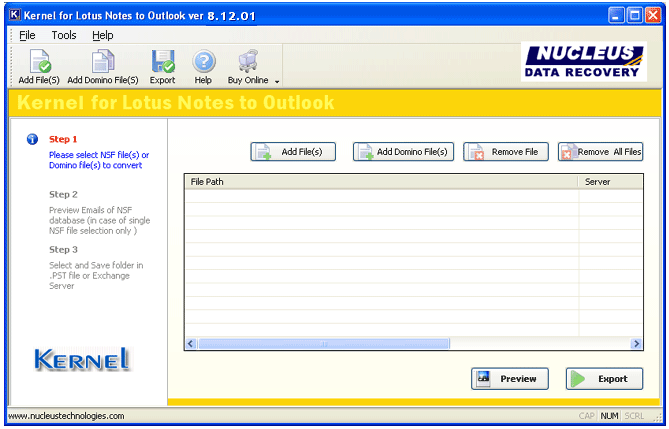The height and width of the screenshot is (429, 669).
Task: Click the Preview button
Action: coord(510,379)
